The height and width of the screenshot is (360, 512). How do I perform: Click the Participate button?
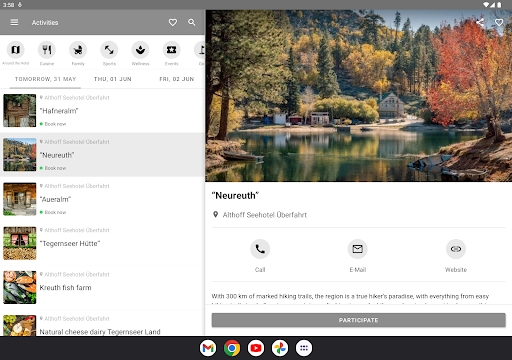click(x=359, y=320)
